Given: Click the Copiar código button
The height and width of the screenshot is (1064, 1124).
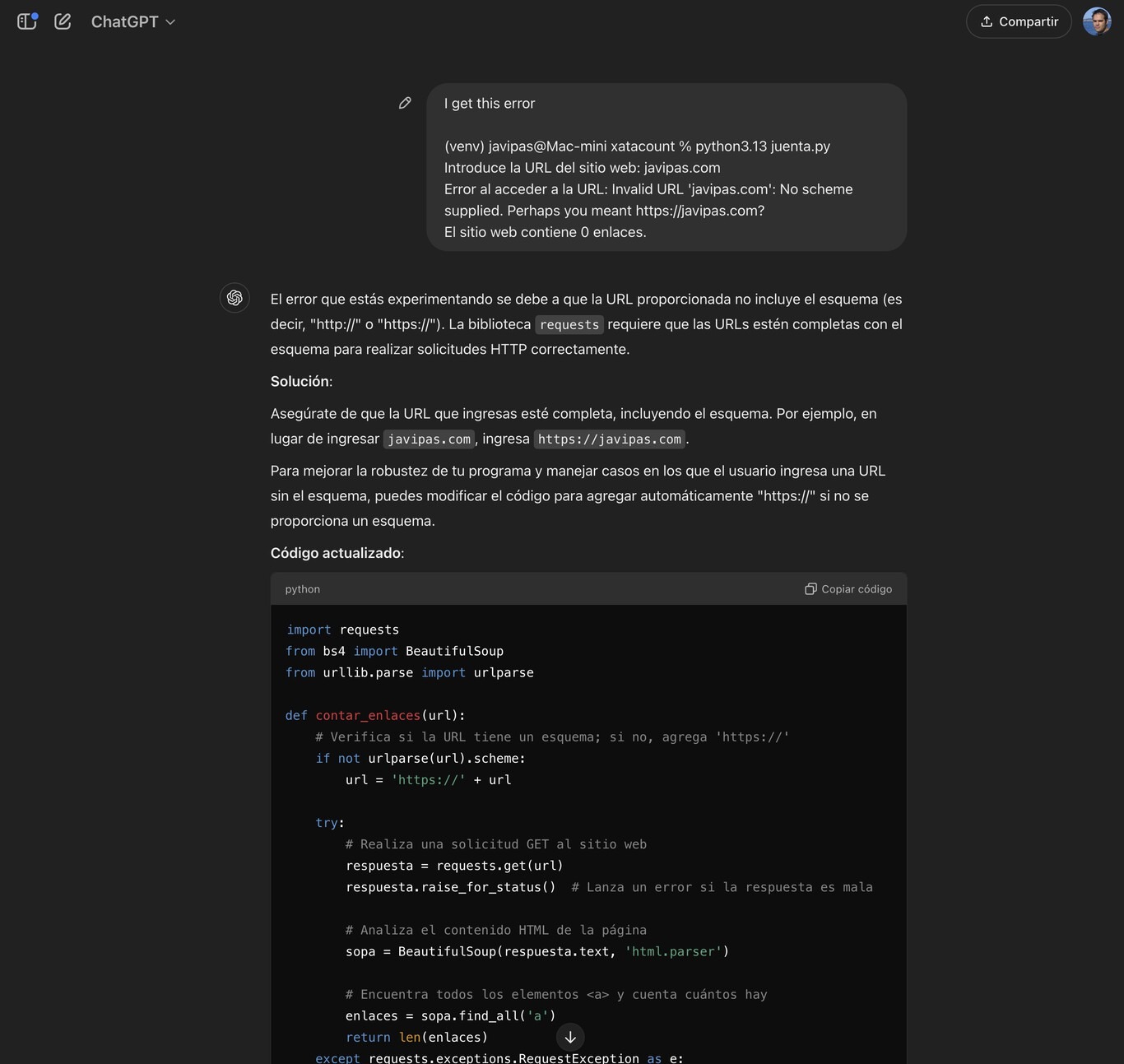Looking at the screenshot, I should click(x=848, y=589).
